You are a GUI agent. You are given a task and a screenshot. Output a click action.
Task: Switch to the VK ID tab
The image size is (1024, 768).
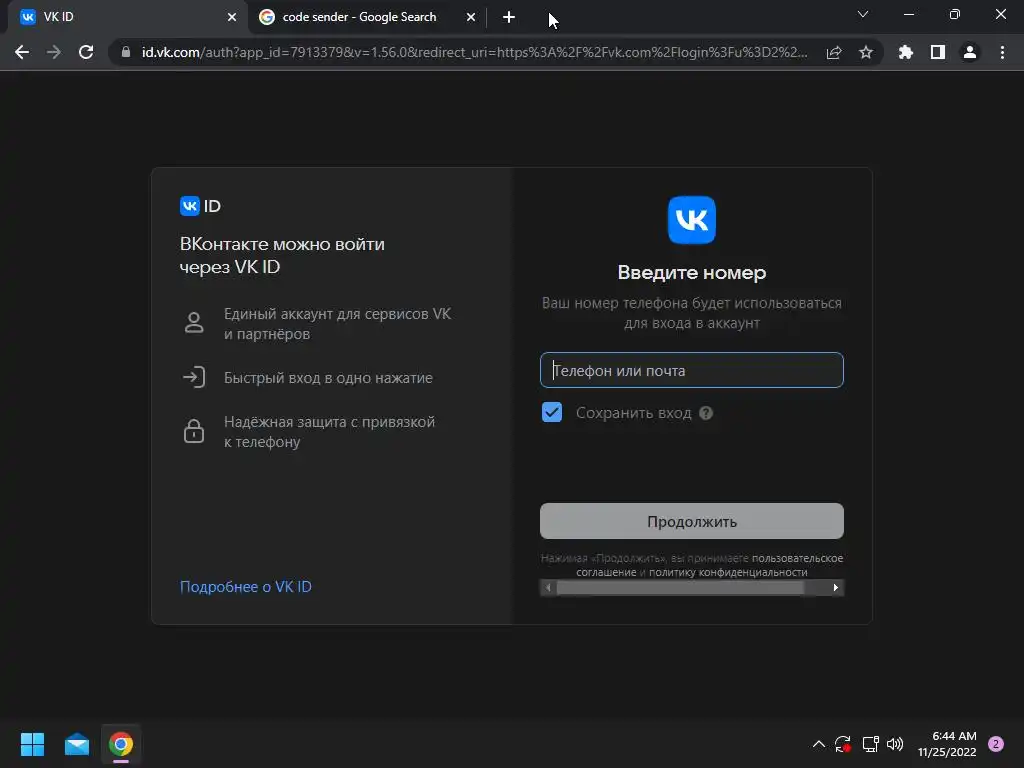pyautogui.click(x=124, y=17)
